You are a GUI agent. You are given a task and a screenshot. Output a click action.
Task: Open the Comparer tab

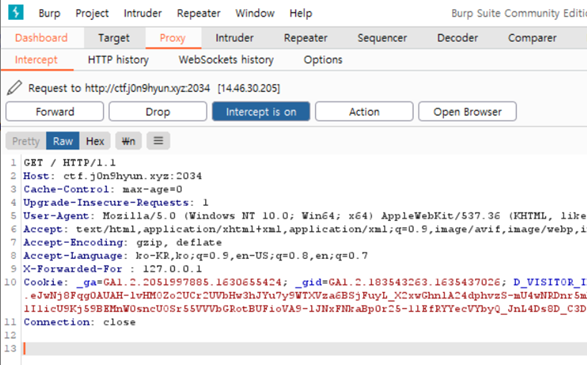pos(532,38)
